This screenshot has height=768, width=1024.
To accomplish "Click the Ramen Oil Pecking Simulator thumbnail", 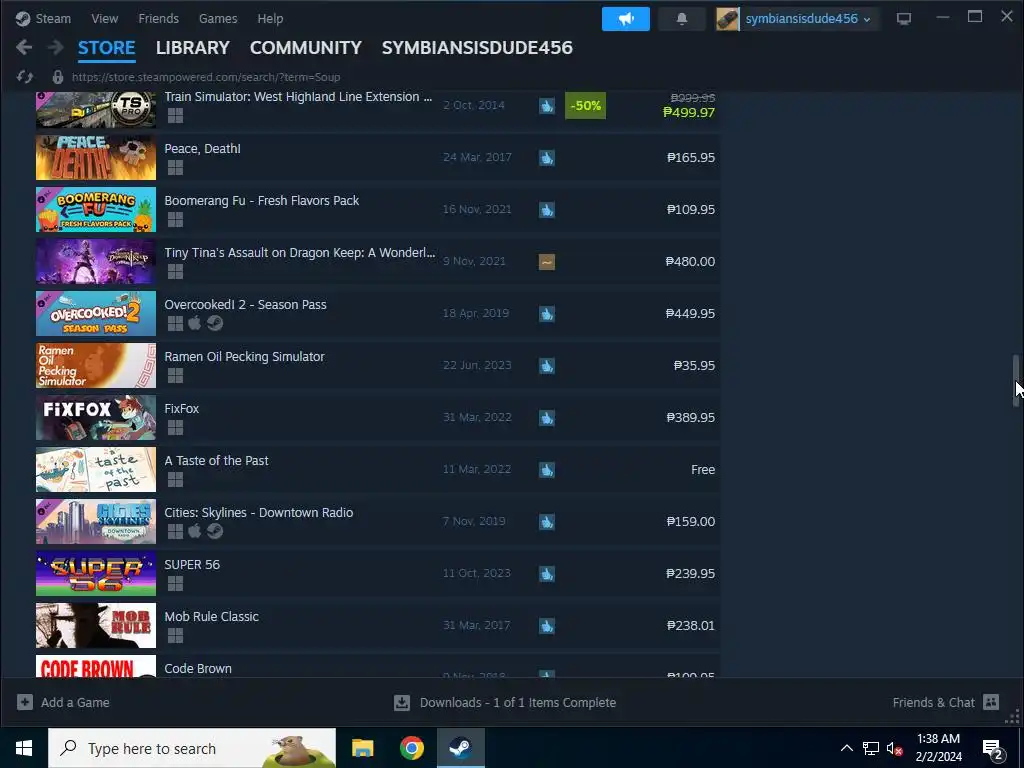I will (x=96, y=366).
